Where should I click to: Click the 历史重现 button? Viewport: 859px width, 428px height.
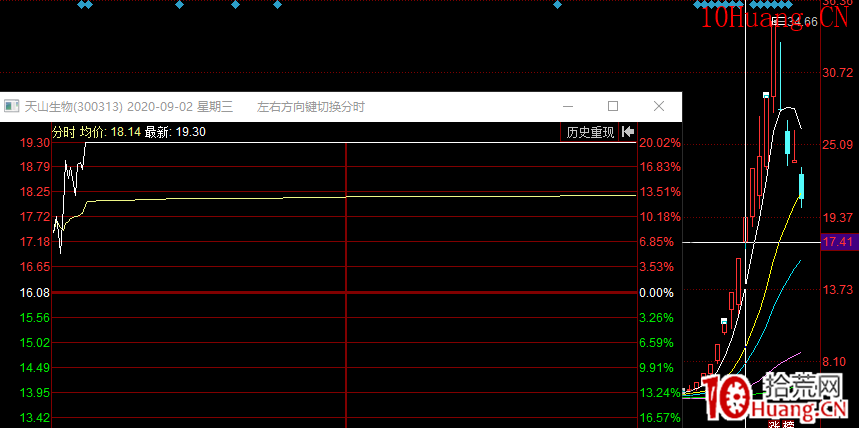[590, 132]
